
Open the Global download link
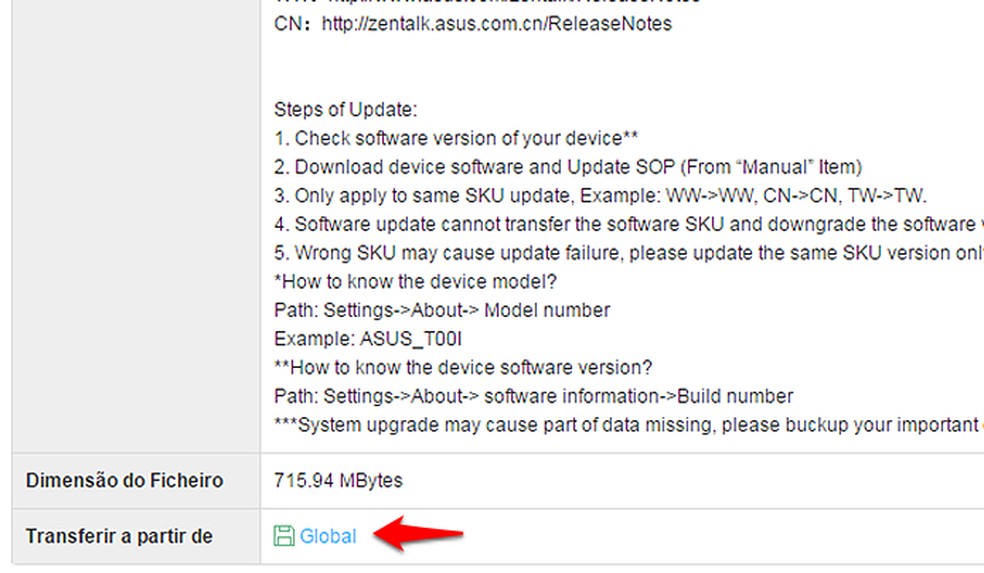click(x=328, y=536)
